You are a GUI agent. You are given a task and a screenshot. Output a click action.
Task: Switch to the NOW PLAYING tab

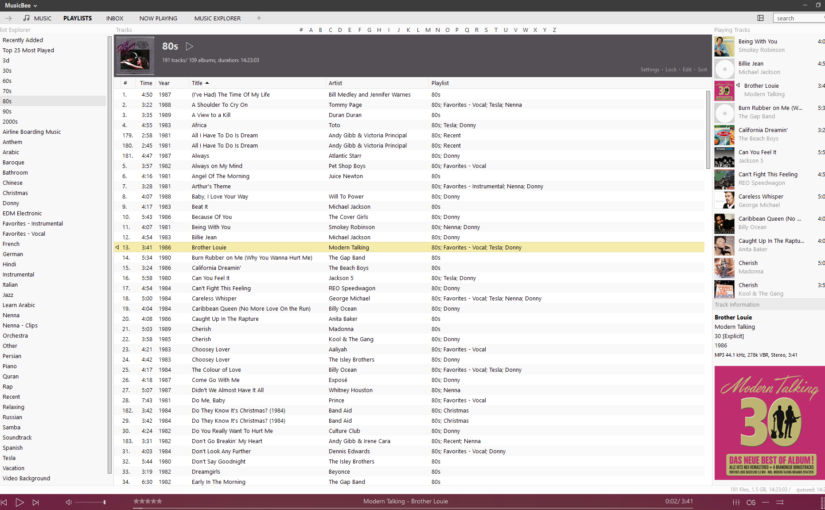158,18
